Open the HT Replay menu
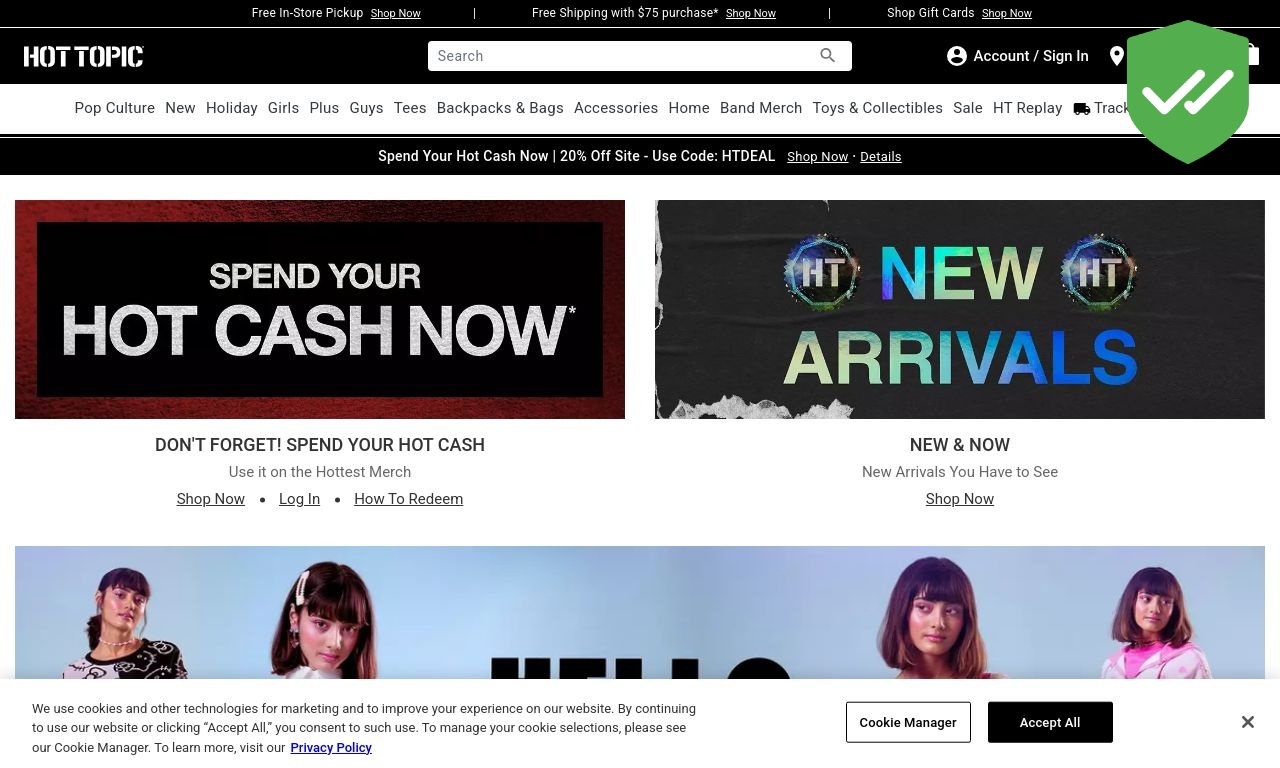This screenshot has width=1280, height=768. coord(1027,109)
